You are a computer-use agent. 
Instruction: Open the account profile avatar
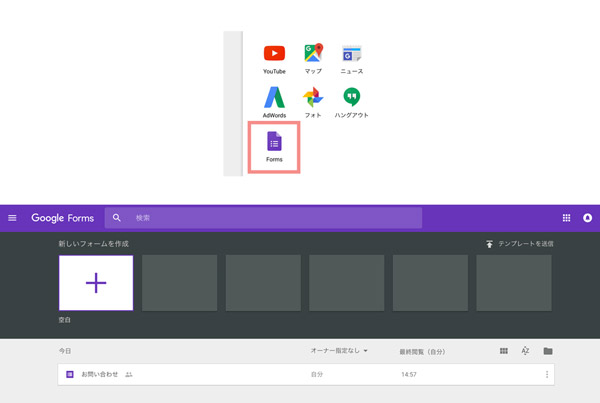[587, 218]
